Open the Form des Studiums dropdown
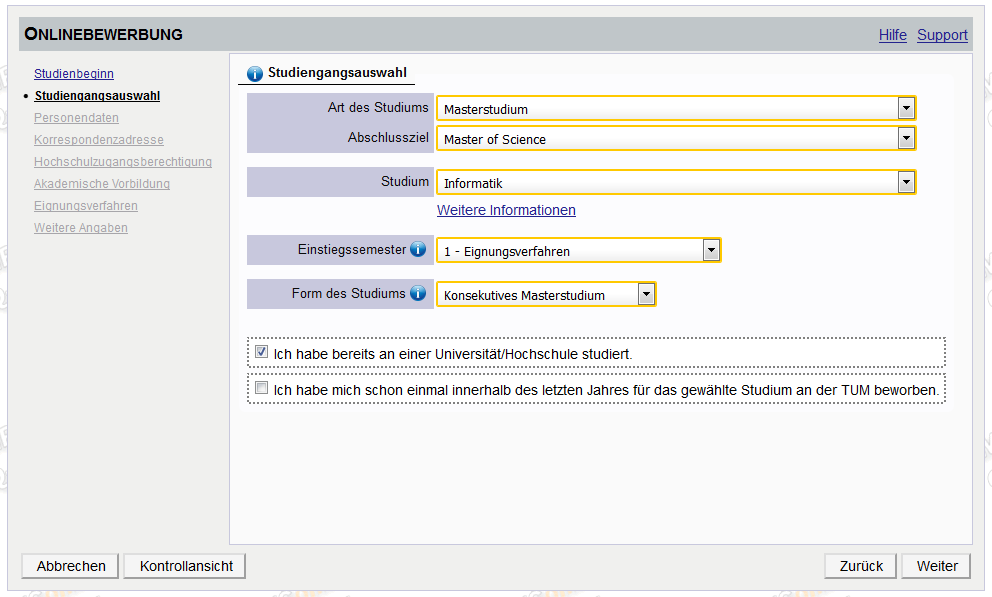Screen dimensions: 992x597 click(x=646, y=294)
